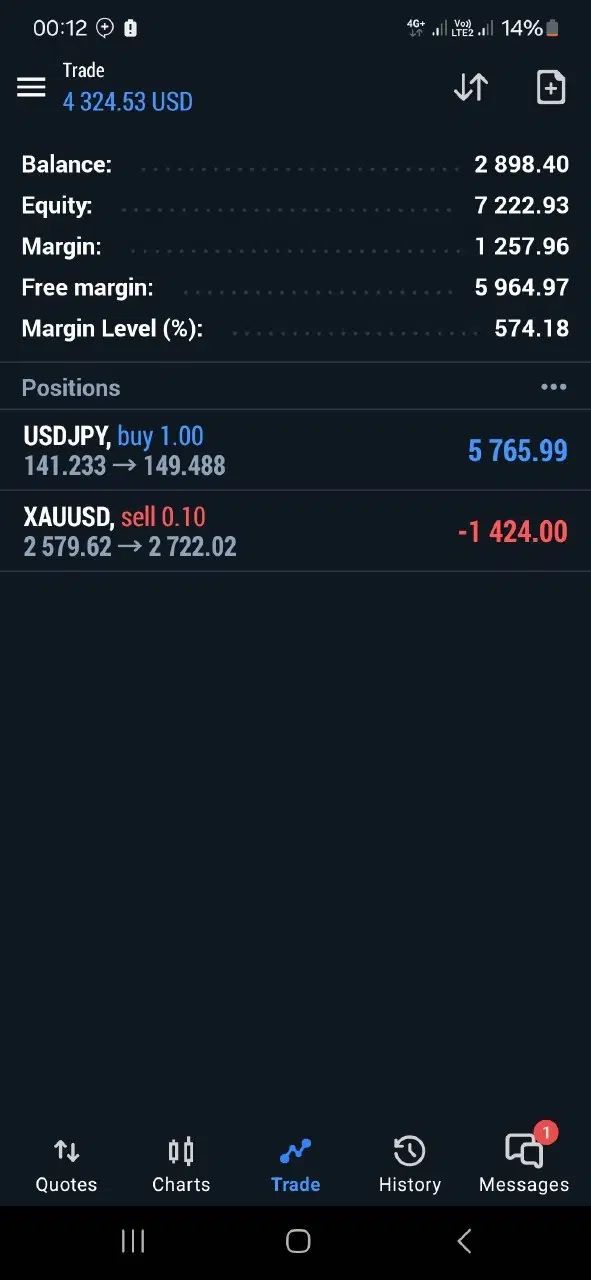Tap the sort positions arrows icon

[471, 87]
